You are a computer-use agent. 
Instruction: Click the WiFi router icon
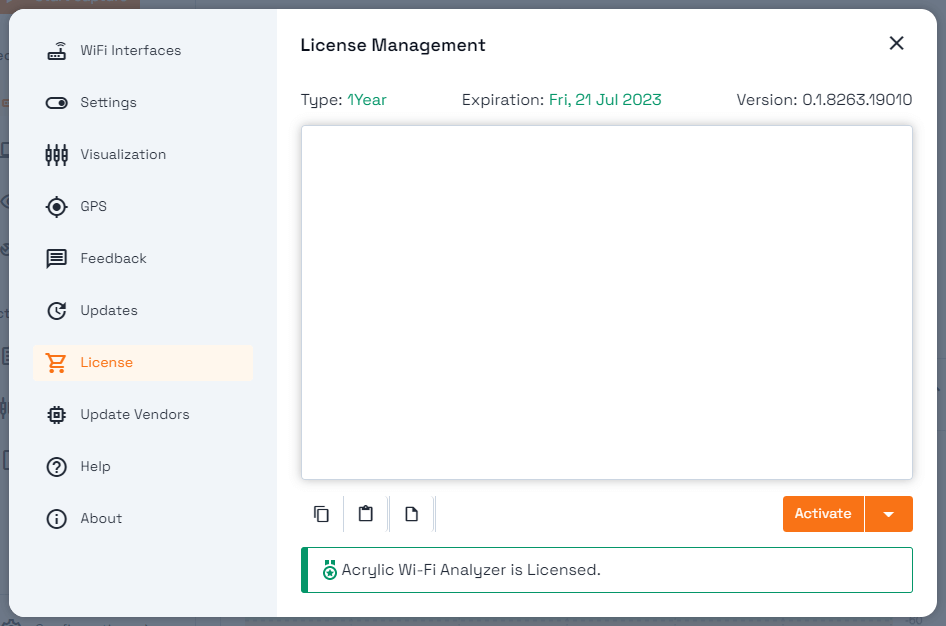[57, 51]
